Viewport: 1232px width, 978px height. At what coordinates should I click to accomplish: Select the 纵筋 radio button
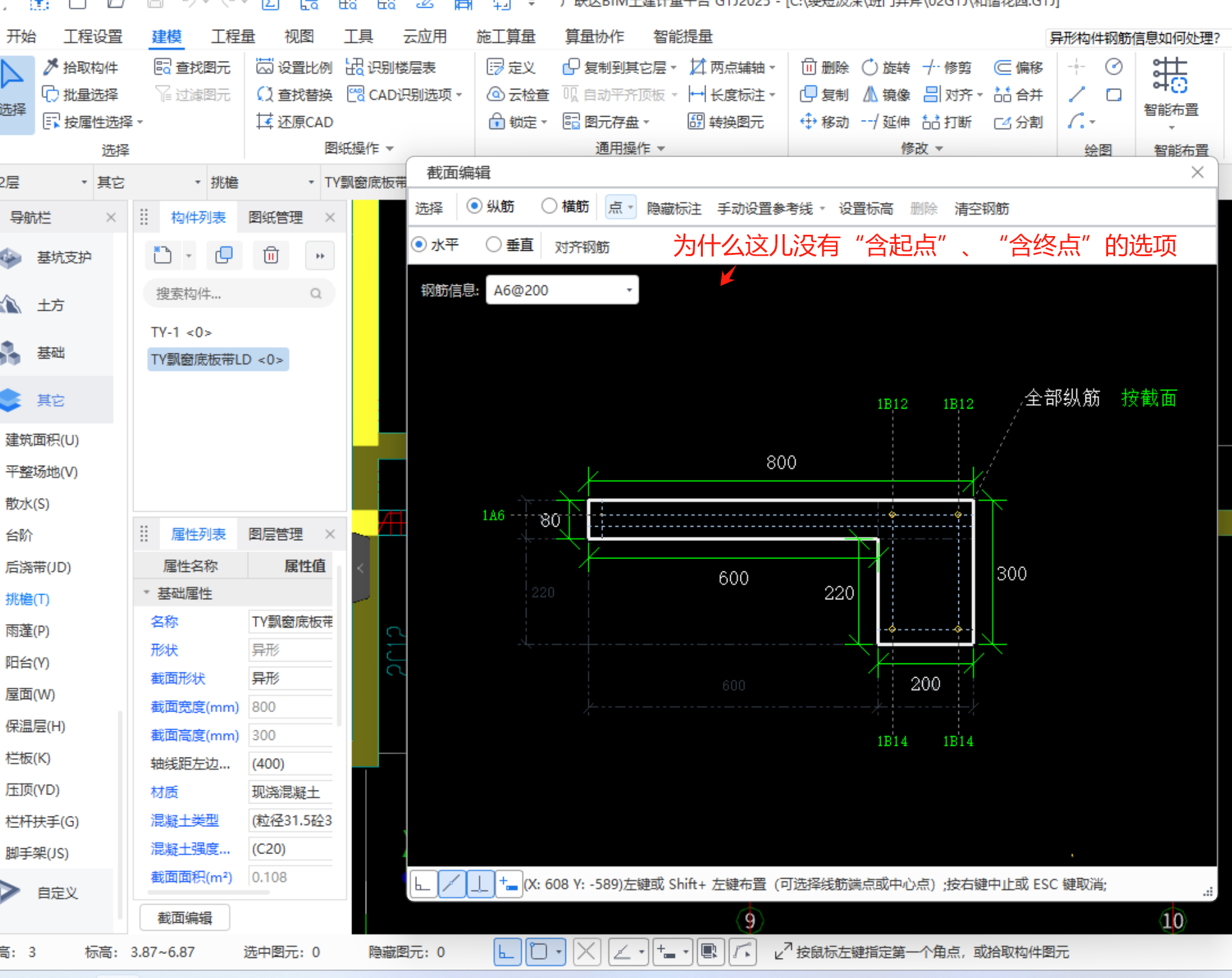pos(475,206)
